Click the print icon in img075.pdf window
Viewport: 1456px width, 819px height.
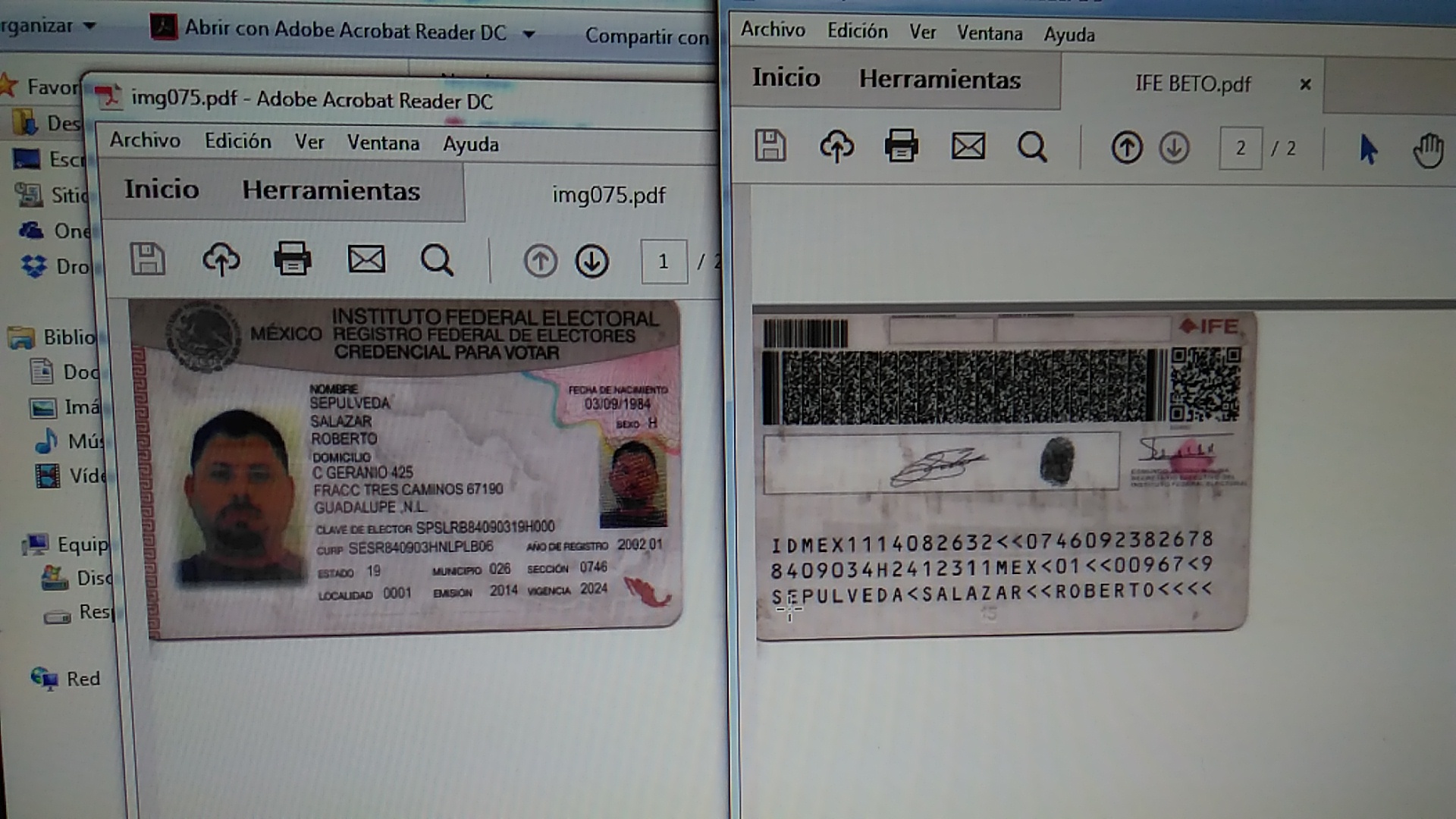(x=292, y=259)
